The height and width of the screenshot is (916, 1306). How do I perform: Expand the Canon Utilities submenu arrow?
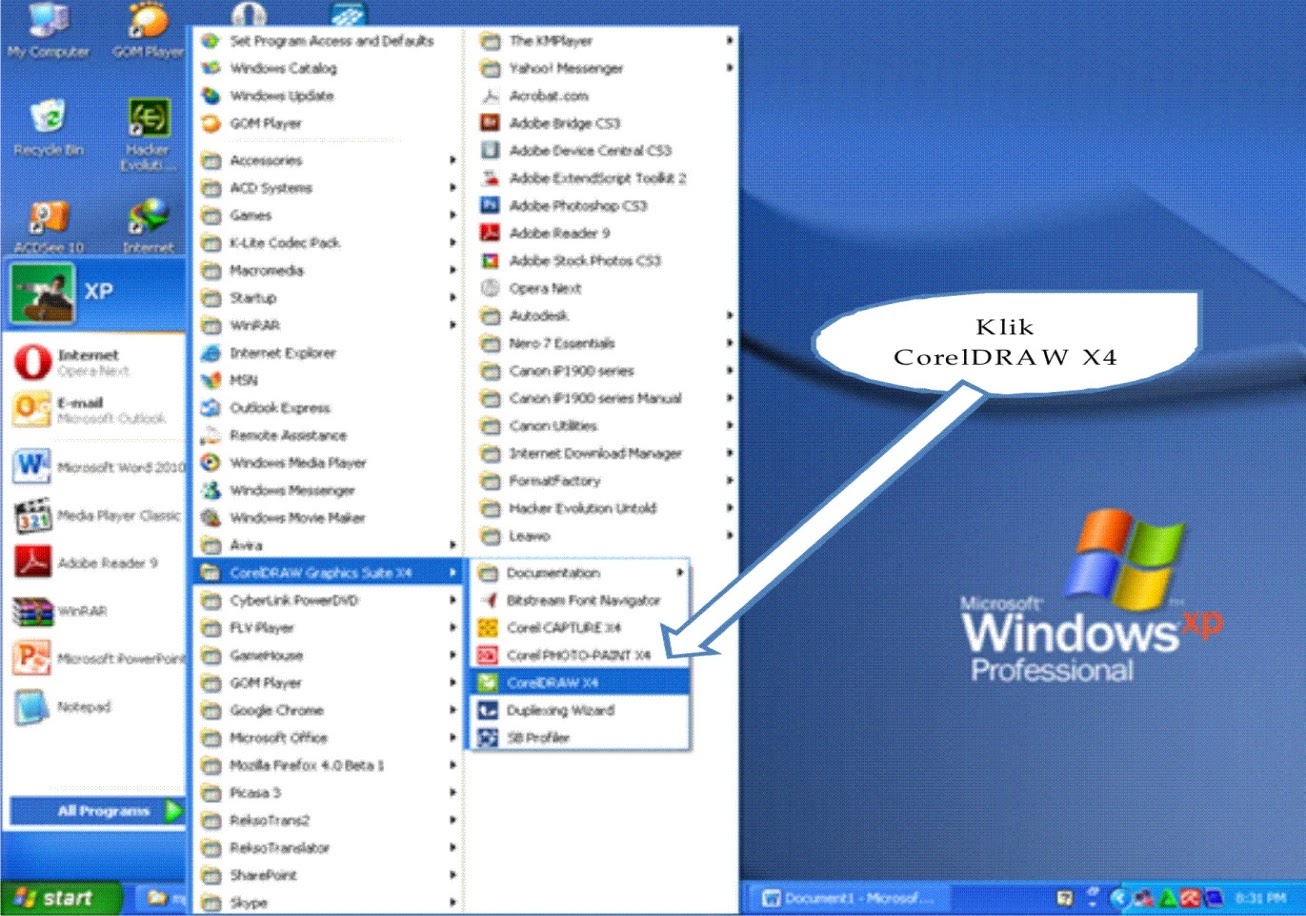click(731, 425)
